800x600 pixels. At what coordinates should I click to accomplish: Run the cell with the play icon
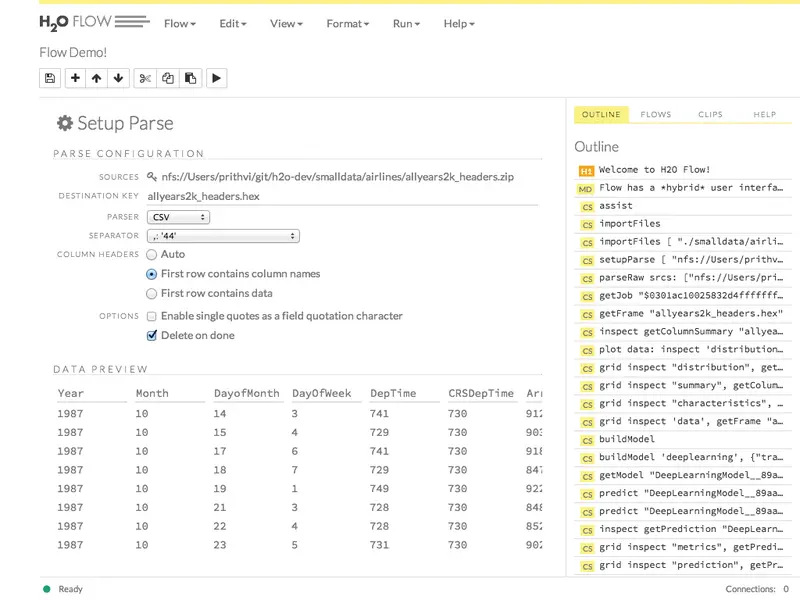click(216, 78)
